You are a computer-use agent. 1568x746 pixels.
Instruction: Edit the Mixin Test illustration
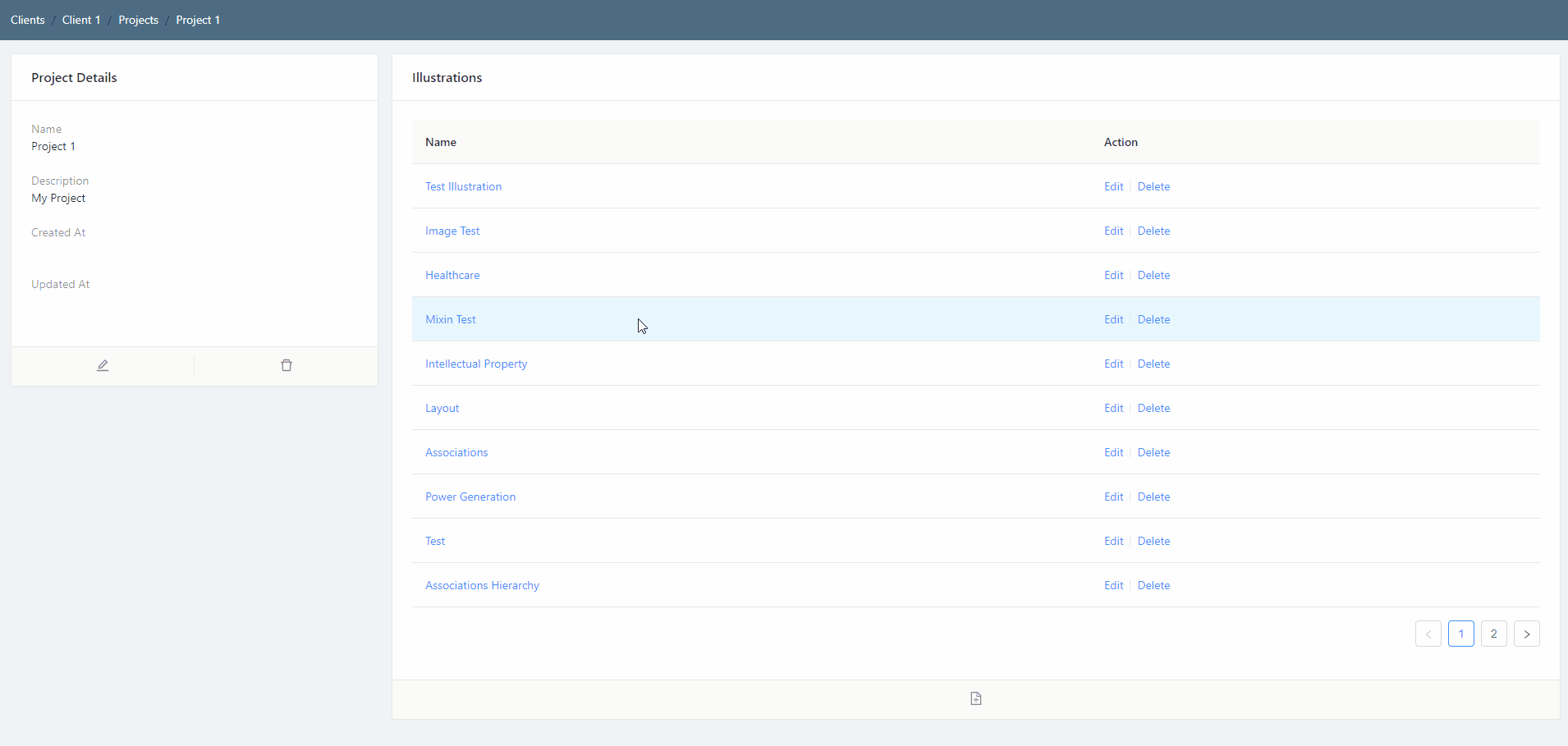pos(1113,319)
